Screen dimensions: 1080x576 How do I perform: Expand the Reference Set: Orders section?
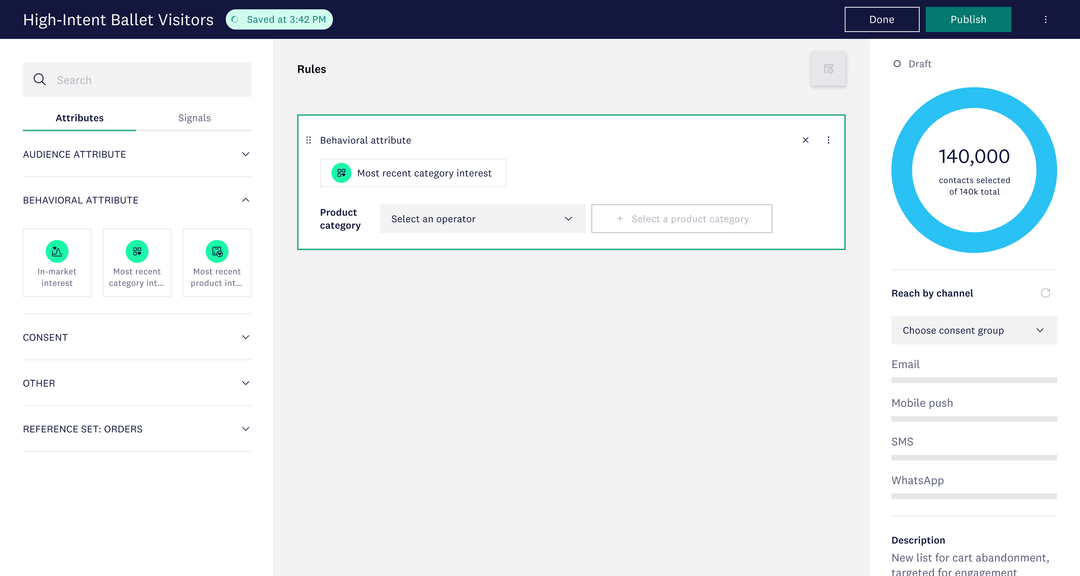click(x=245, y=429)
